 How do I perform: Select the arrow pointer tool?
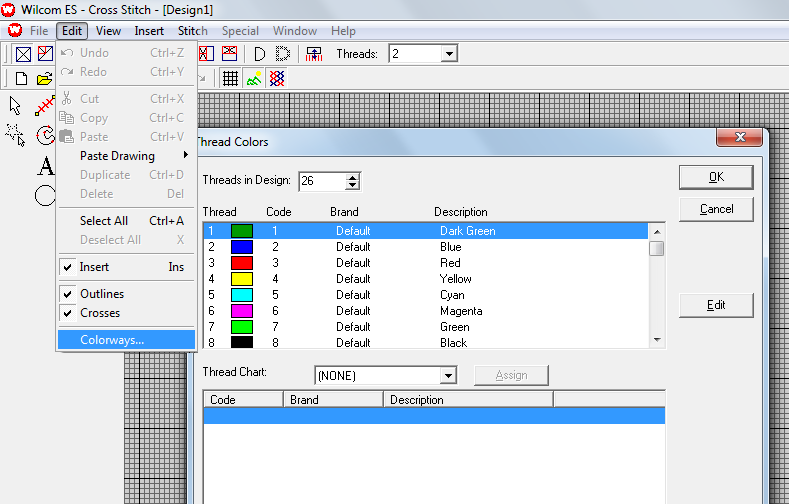(17, 106)
